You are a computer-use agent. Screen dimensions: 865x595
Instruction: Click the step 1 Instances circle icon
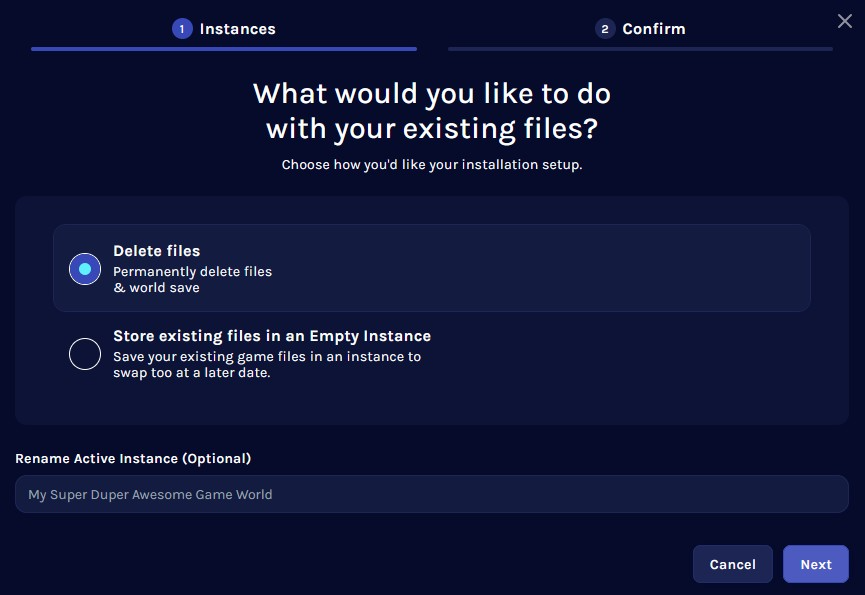click(x=181, y=29)
